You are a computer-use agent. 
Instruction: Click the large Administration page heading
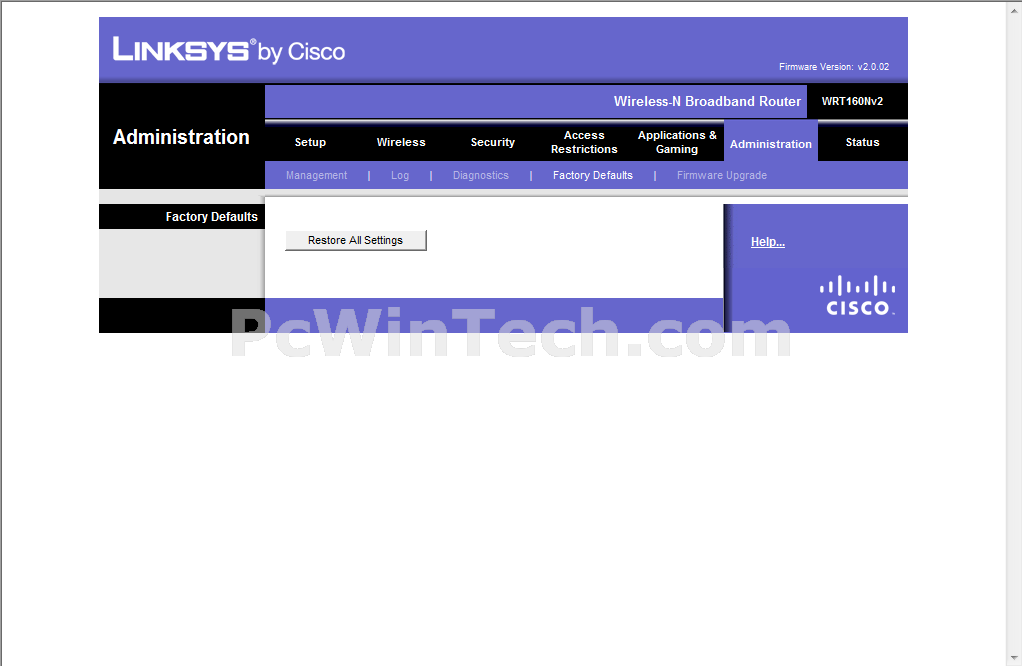pyautogui.click(x=181, y=137)
